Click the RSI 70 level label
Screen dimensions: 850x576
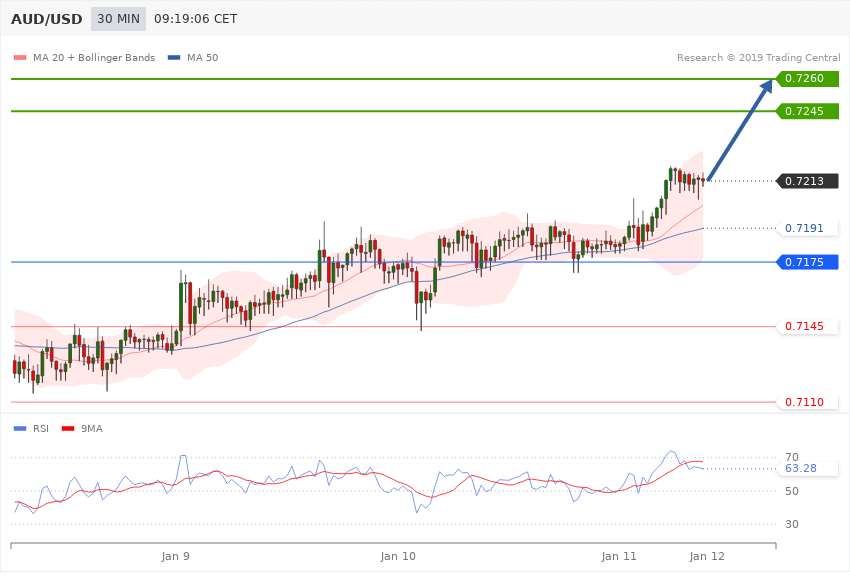click(x=792, y=457)
